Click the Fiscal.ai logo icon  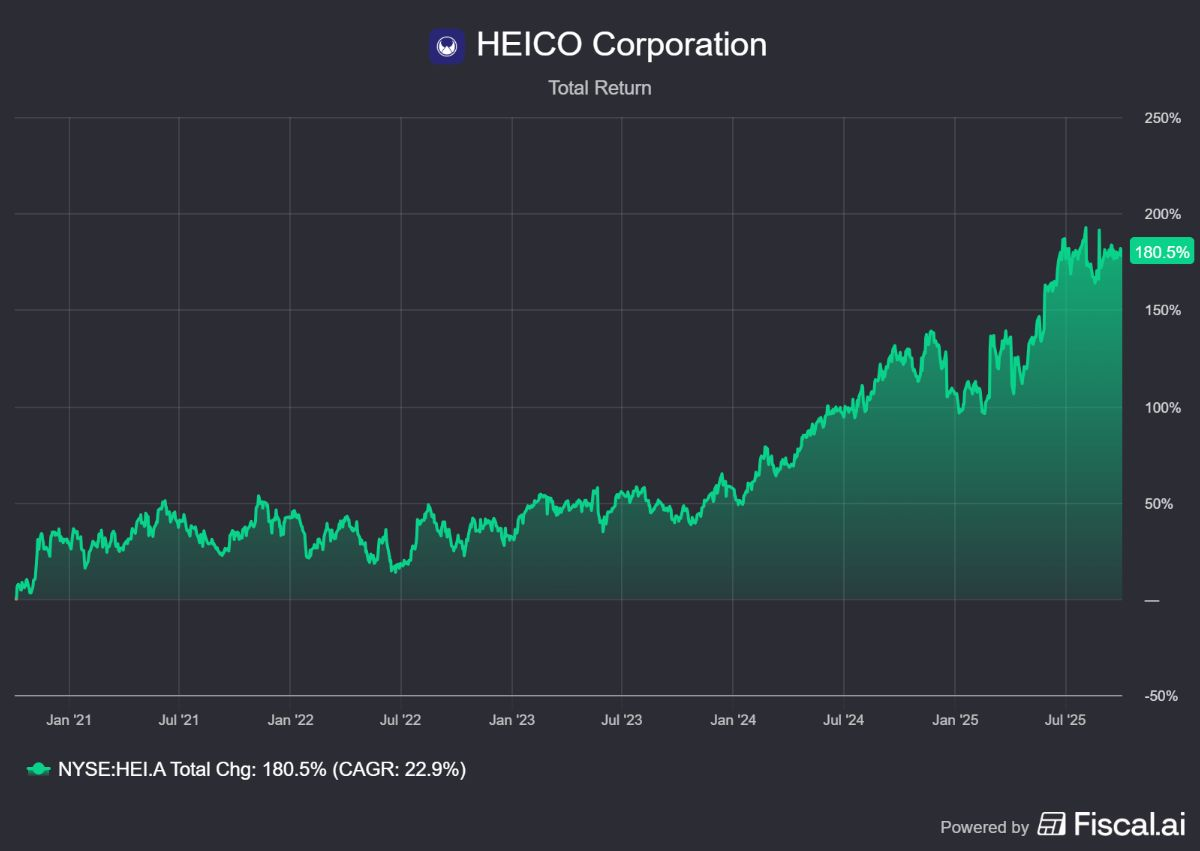pyautogui.click(x=1051, y=824)
